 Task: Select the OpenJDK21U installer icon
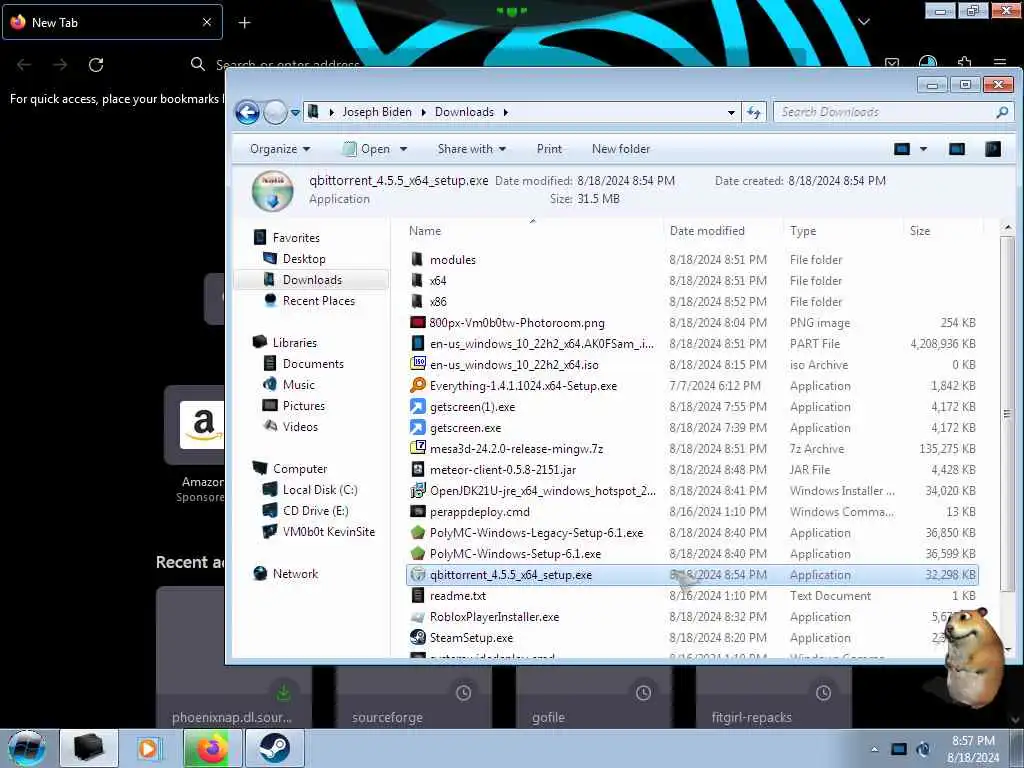coord(417,490)
